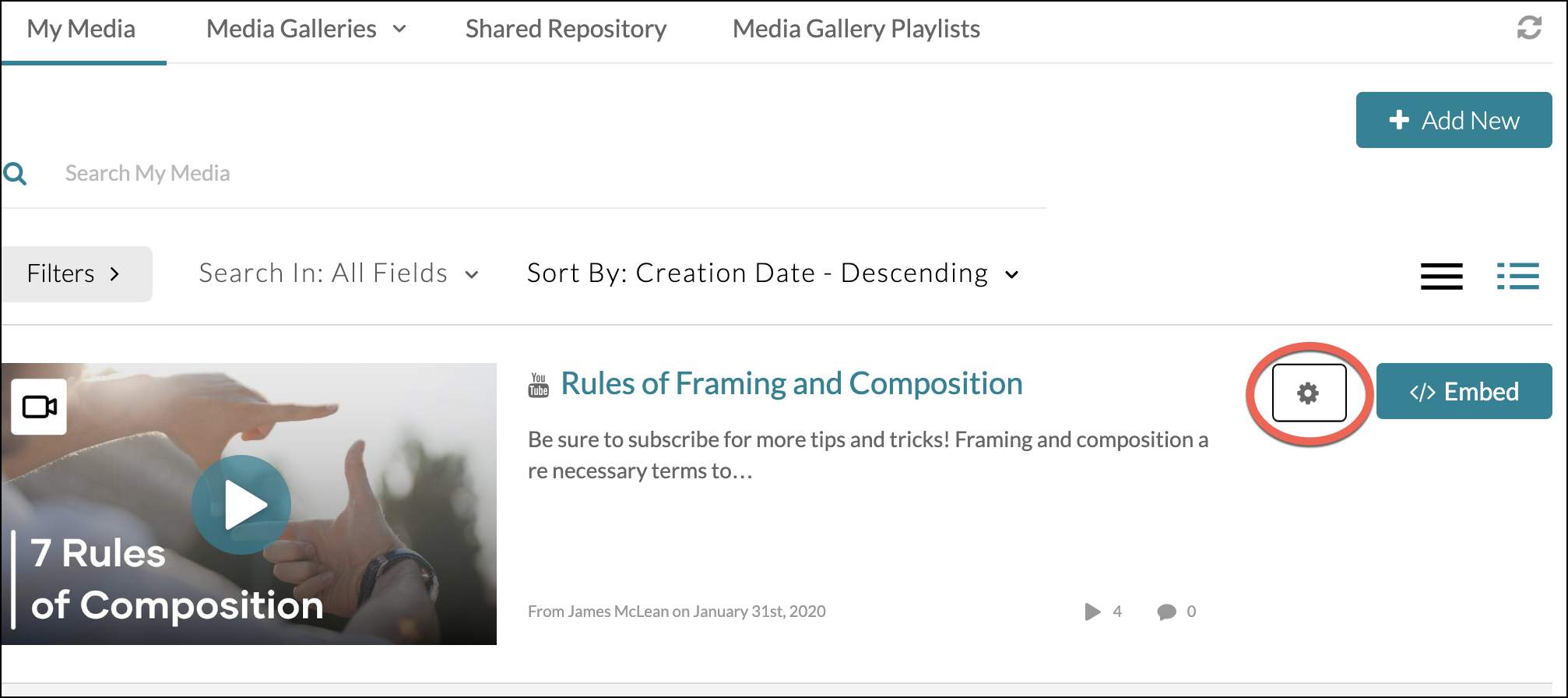1568x698 pixels.
Task: Open the Search In: All Fields dropdown
Action: pos(339,274)
